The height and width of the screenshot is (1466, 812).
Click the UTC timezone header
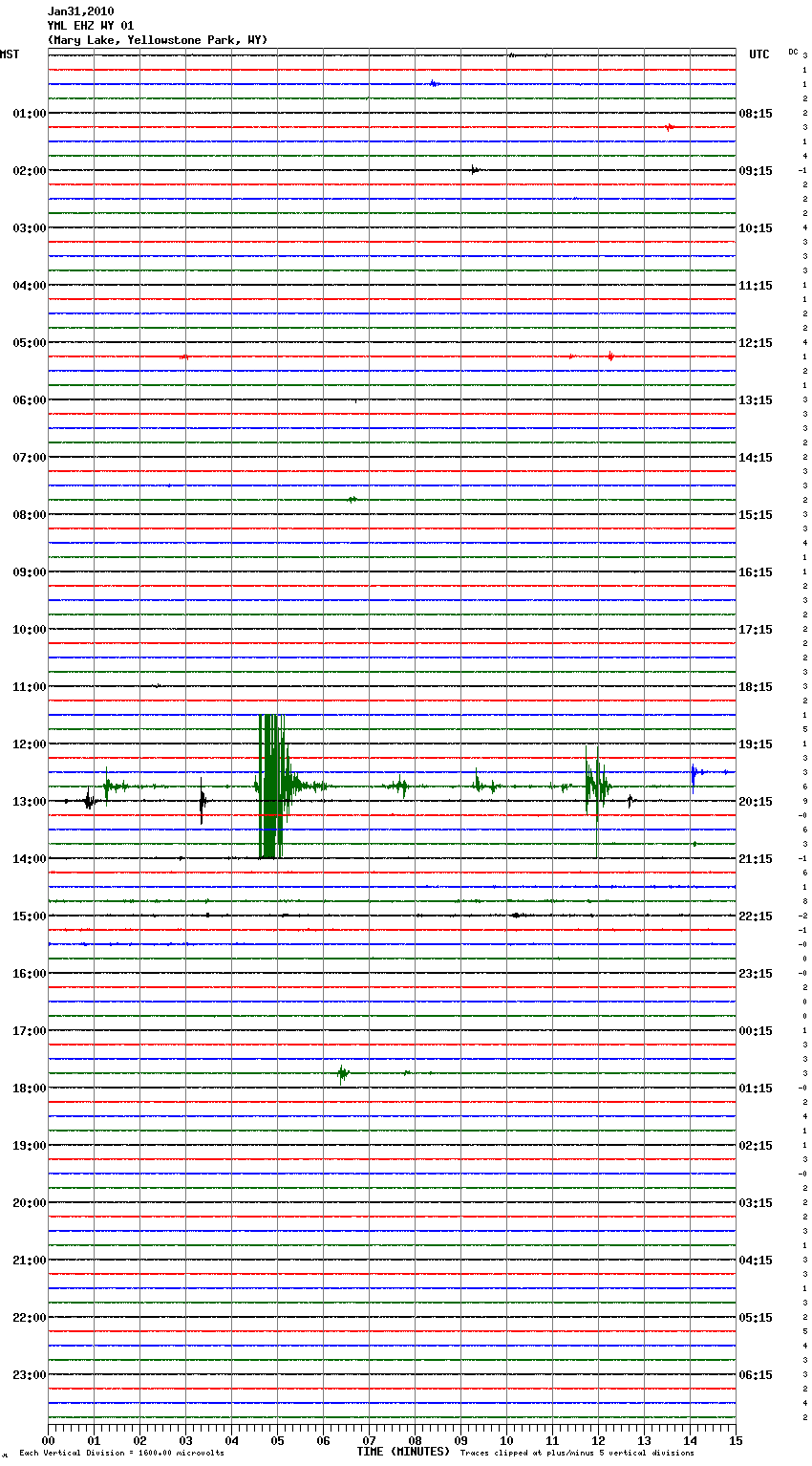coord(759,54)
